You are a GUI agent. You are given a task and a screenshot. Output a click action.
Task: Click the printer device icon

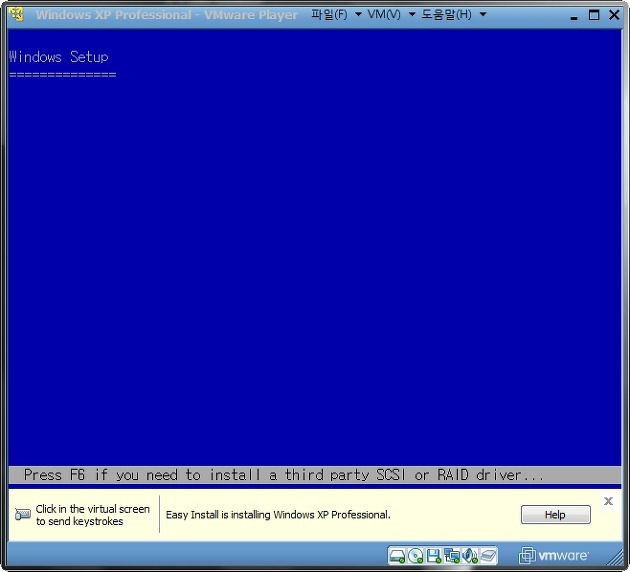(488, 556)
